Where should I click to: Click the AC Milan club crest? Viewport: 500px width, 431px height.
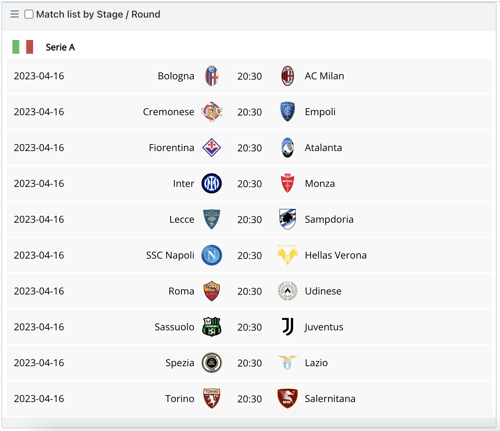(x=287, y=76)
